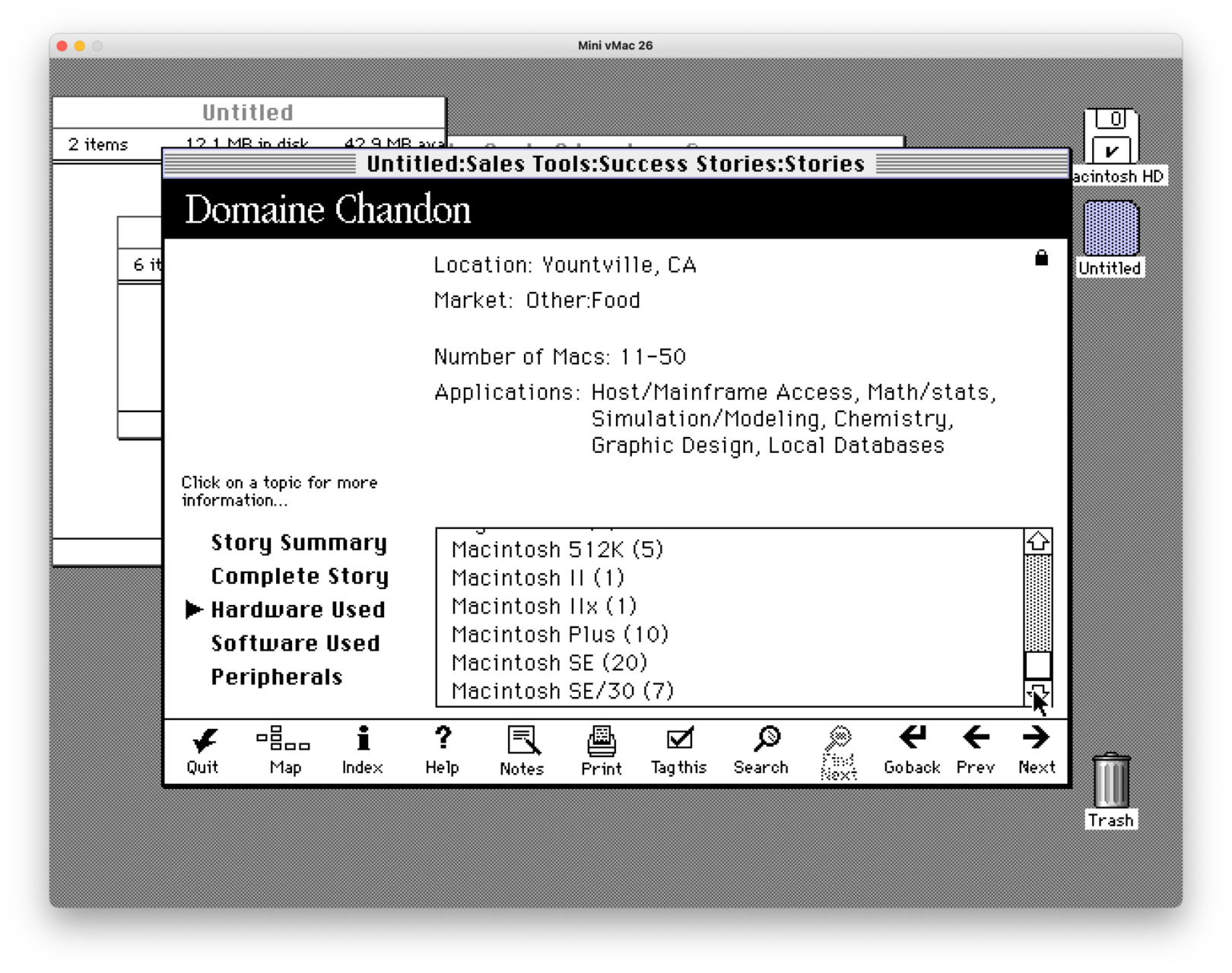Click the Go back arrow icon
The width and height of the screenshot is (1232, 973).
tap(912, 750)
